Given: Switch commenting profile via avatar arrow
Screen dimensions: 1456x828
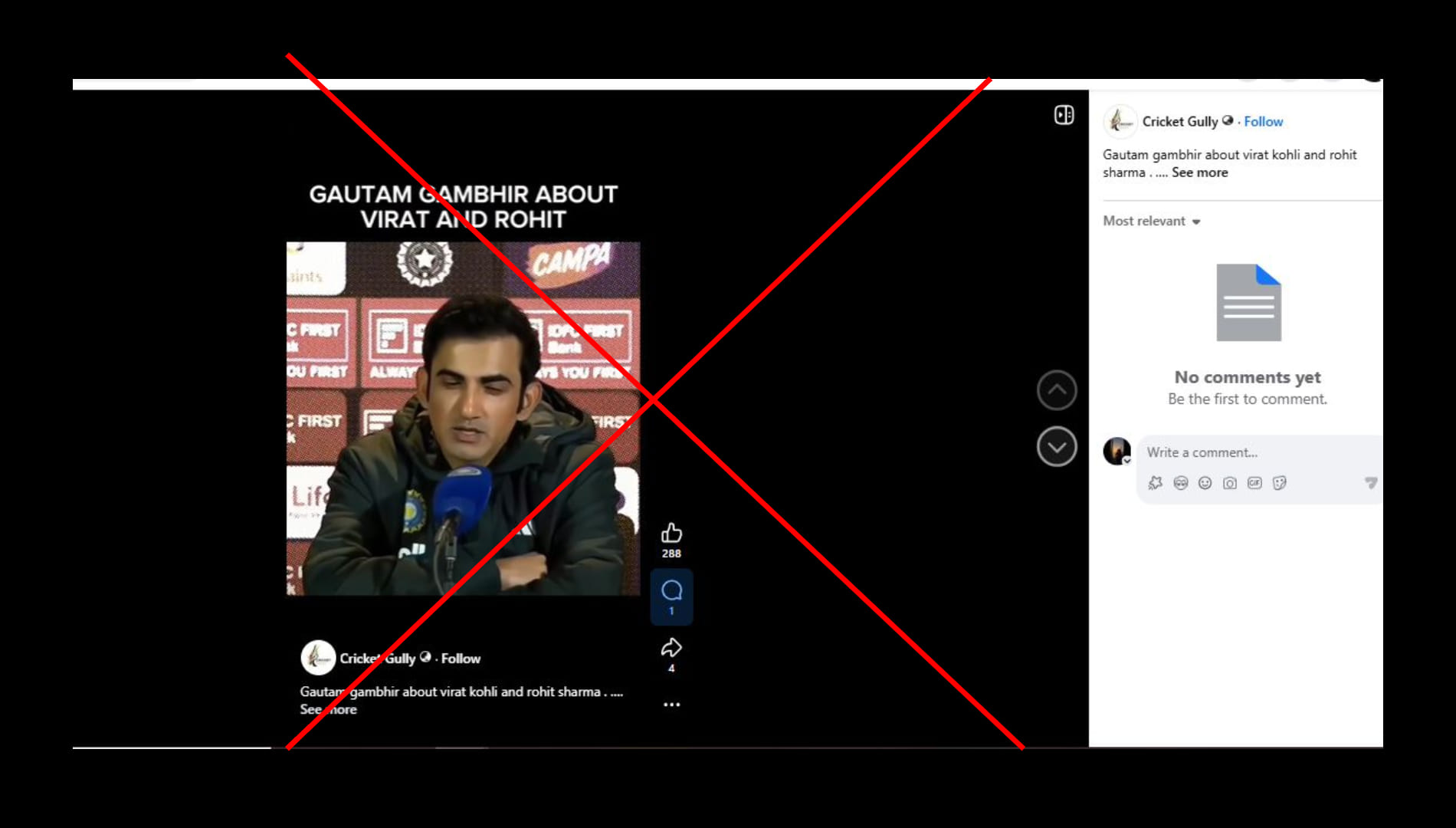Looking at the screenshot, I should pyautogui.click(x=1126, y=461).
